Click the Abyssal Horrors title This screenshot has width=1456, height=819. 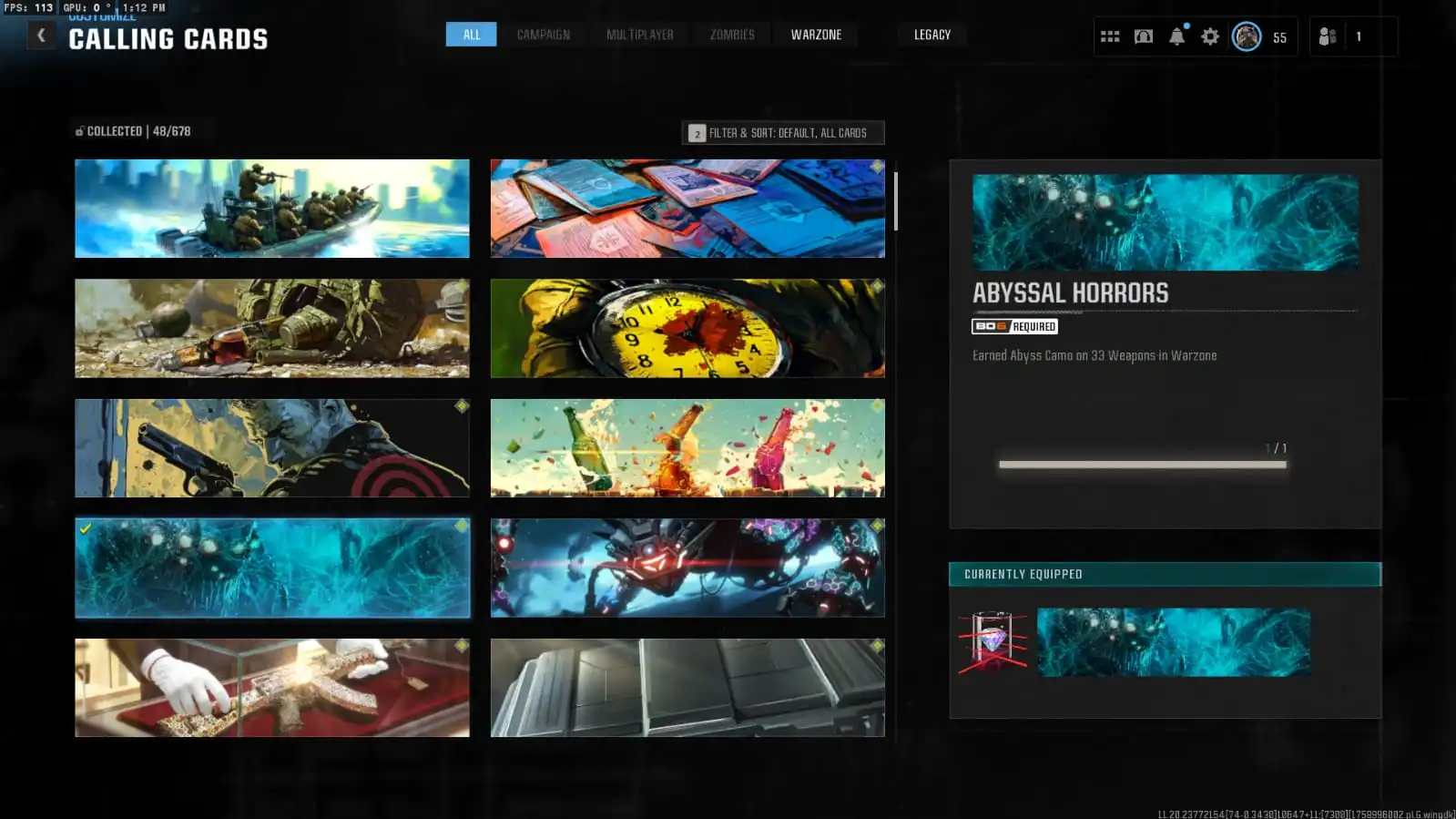tap(1070, 293)
